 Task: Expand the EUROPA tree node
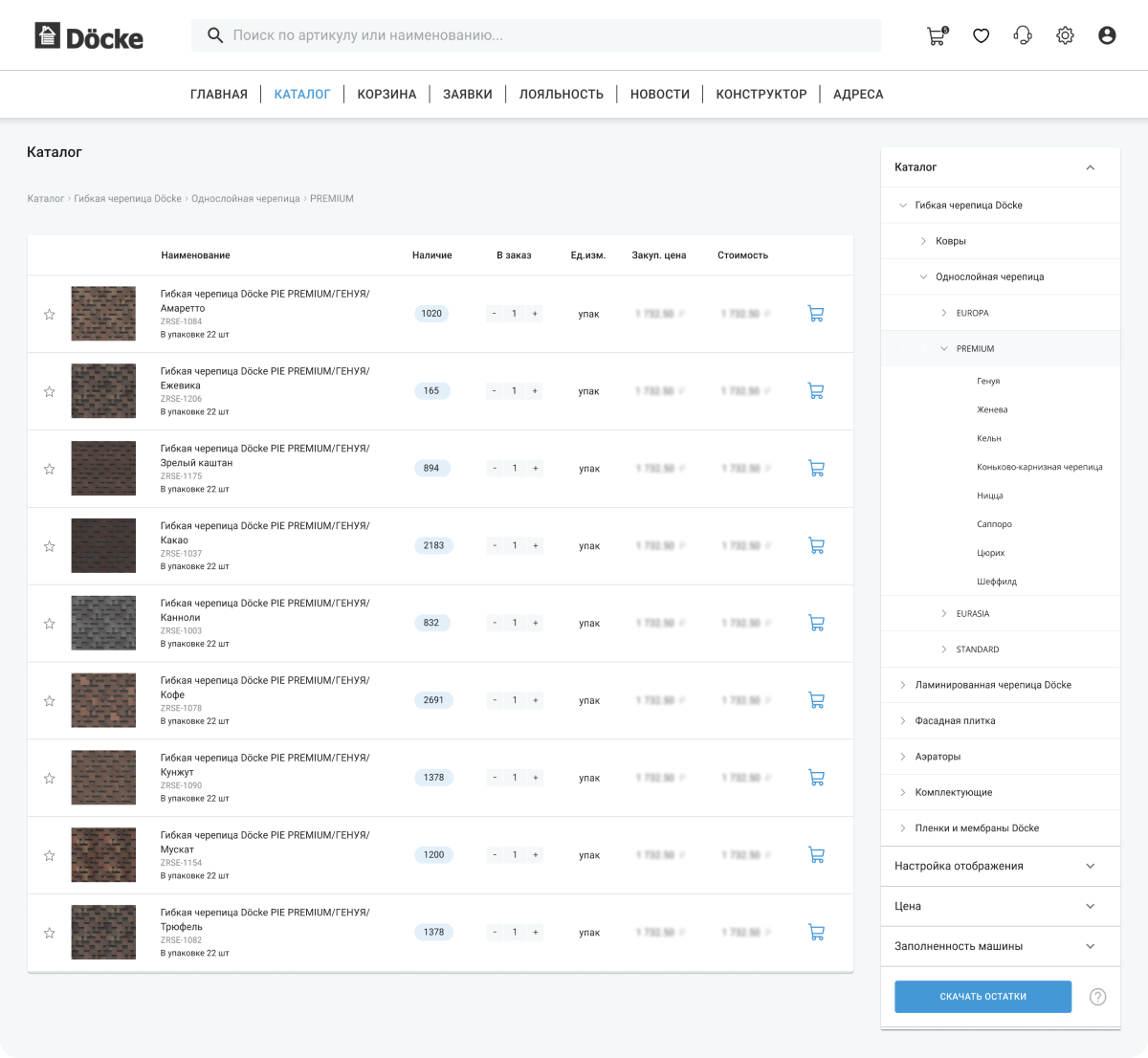pos(944,313)
